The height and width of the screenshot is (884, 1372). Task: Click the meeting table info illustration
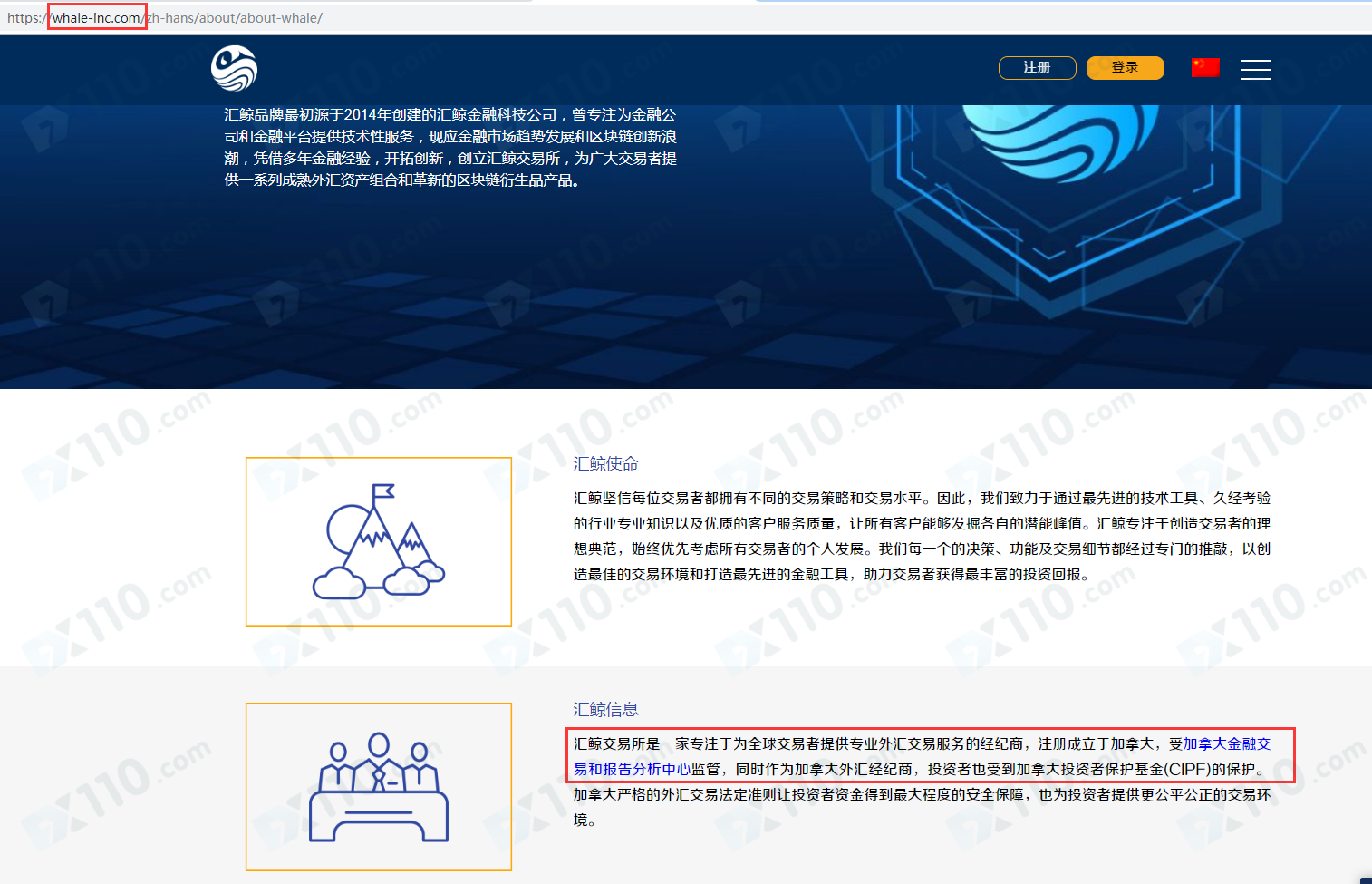pos(379,787)
